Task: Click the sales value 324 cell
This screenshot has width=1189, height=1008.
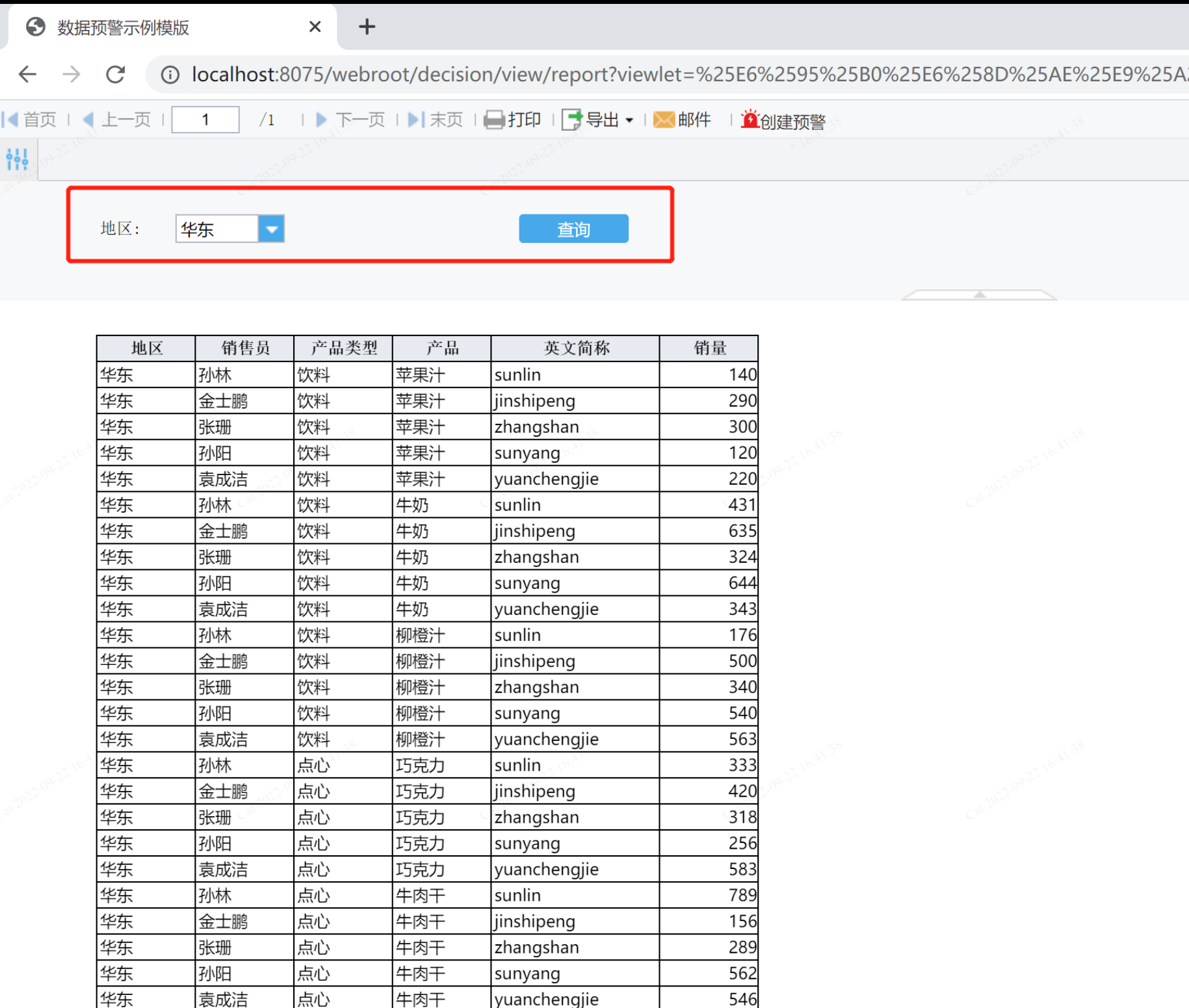Action: click(709, 557)
